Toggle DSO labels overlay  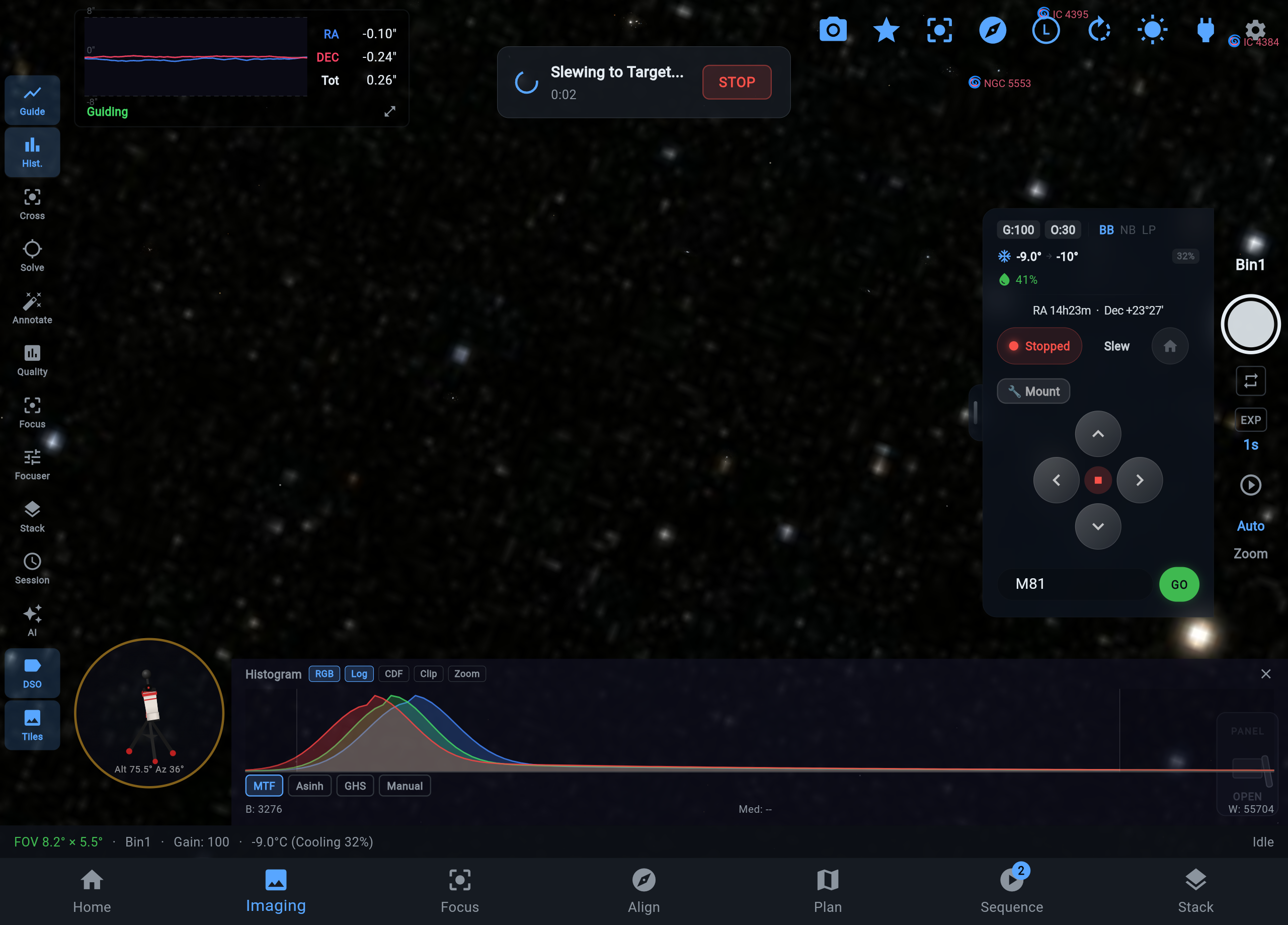coord(32,673)
